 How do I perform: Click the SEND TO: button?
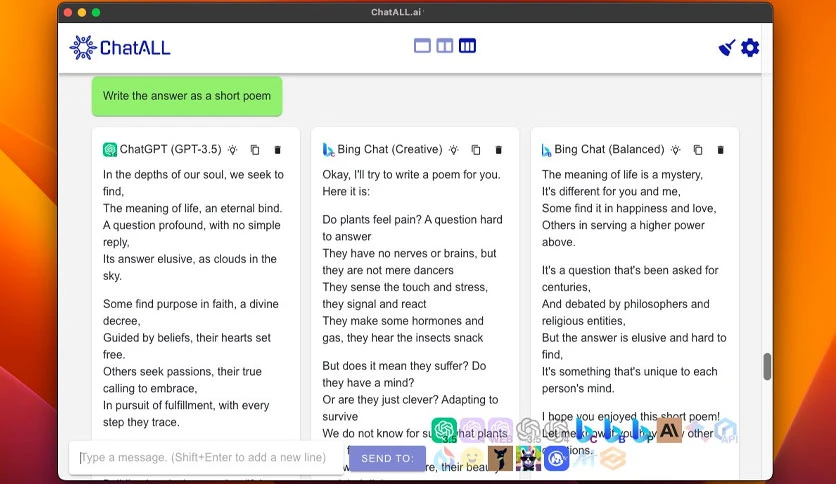coord(387,458)
